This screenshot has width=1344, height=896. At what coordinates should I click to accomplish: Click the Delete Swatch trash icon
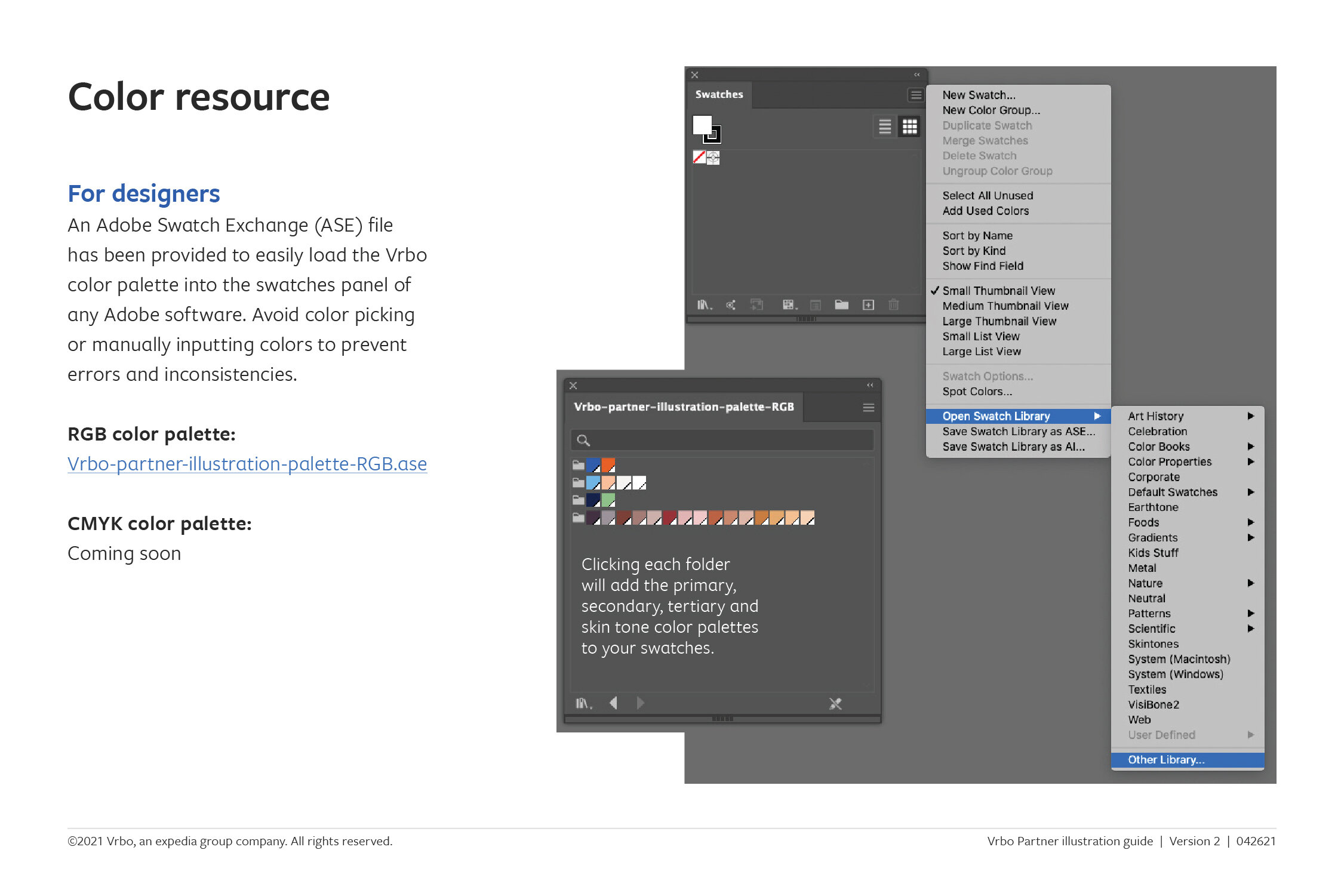point(894,305)
